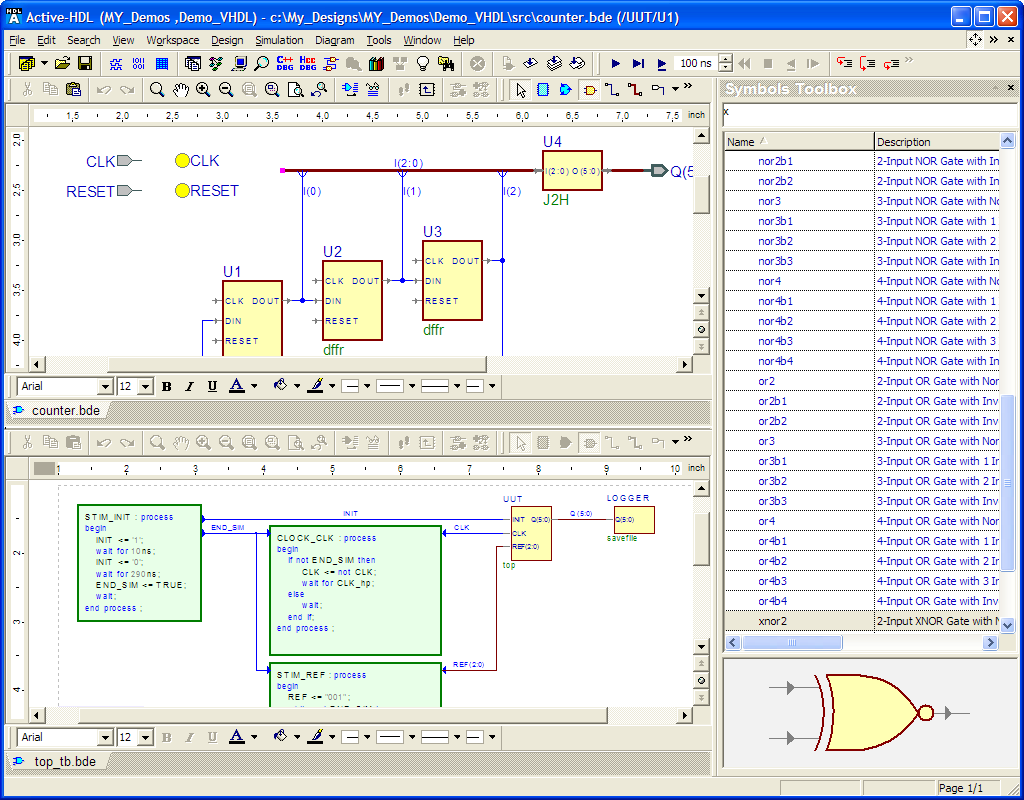This screenshot has width=1024, height=800.
Task: Select the xnor2 symbol in Symbols Toolbox
Action: pyautogui.click(x=772, y=621)
